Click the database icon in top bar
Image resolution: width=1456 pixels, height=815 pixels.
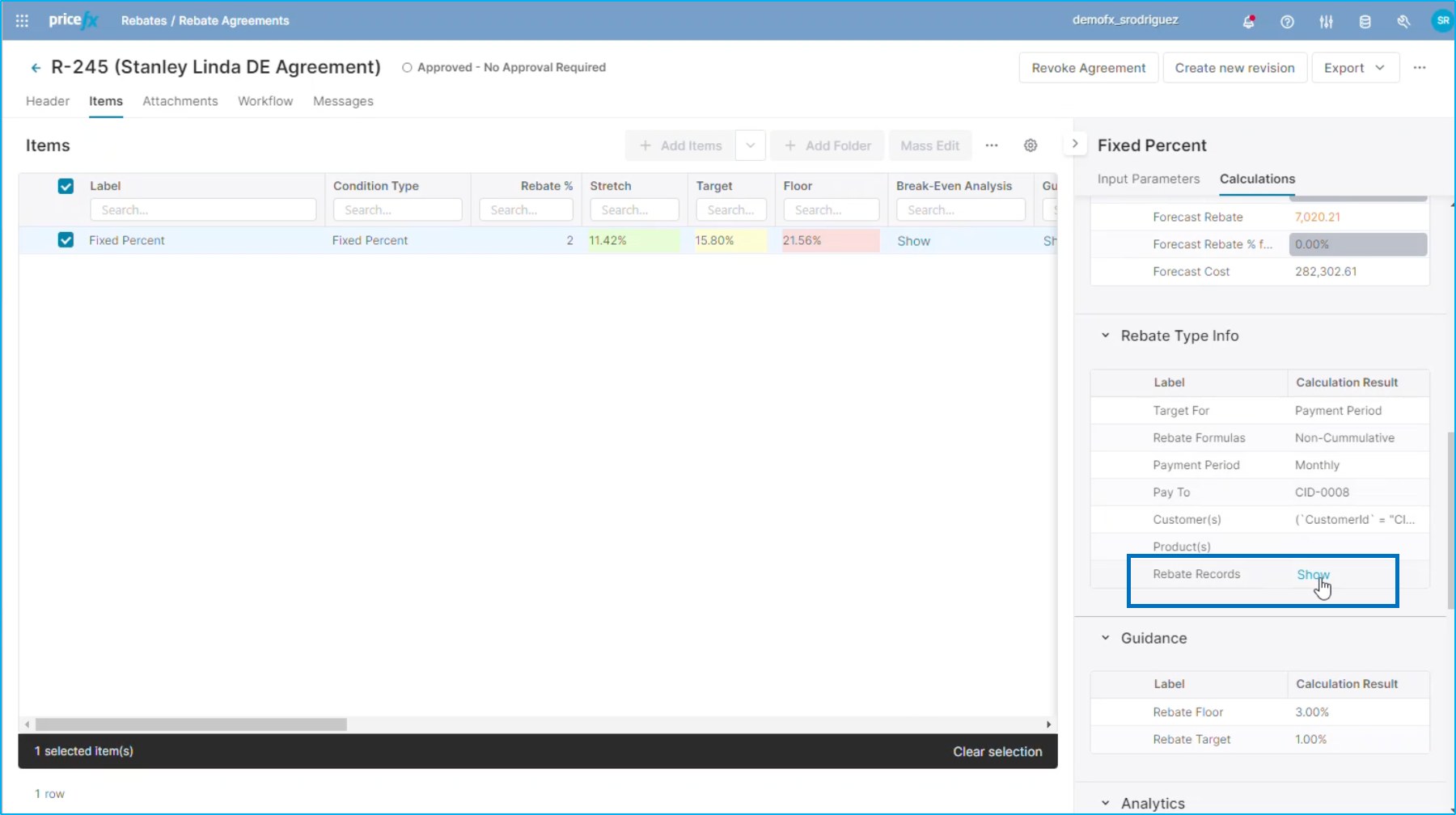1365,22
